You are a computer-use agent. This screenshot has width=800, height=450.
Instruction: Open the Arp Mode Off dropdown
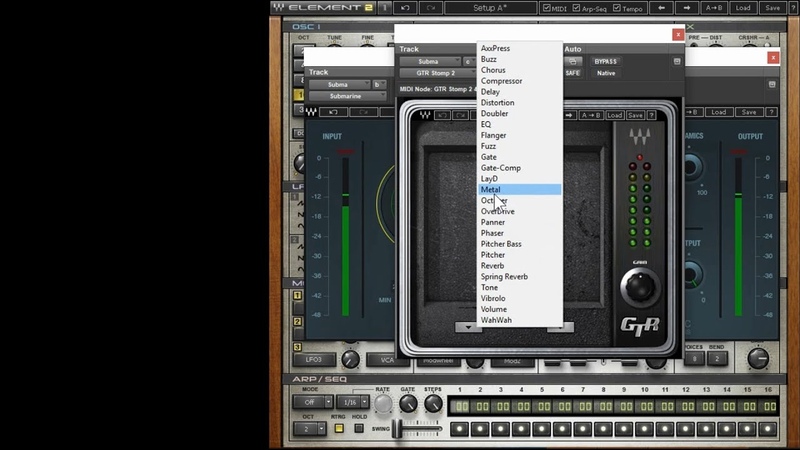click(313, 402)
